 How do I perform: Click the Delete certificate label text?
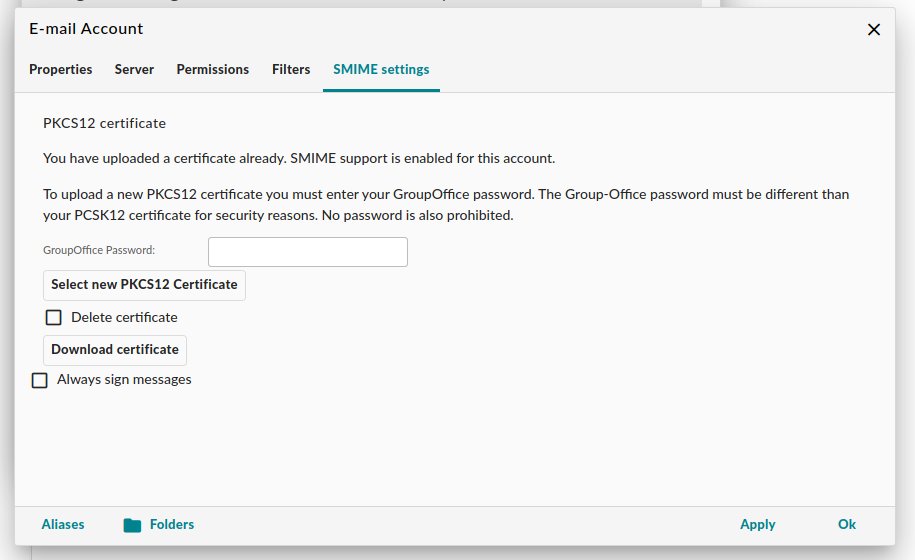coord(124,317)
